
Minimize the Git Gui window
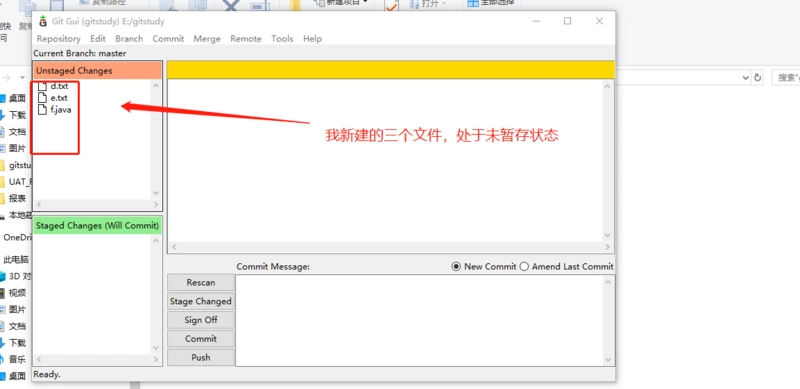[x=536, y=21]
